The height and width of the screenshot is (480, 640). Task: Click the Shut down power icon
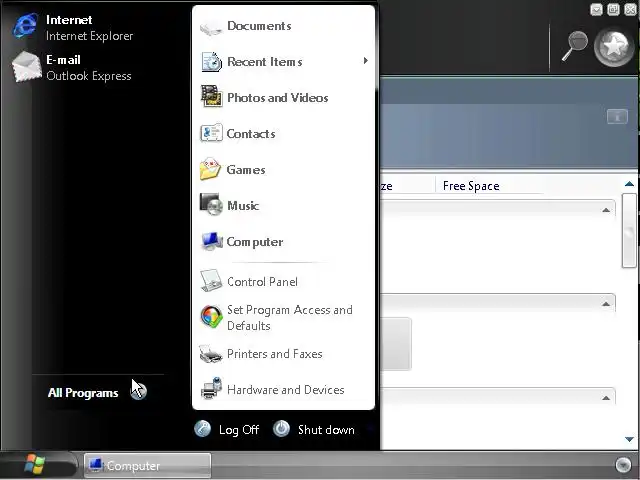click(281, 429)
